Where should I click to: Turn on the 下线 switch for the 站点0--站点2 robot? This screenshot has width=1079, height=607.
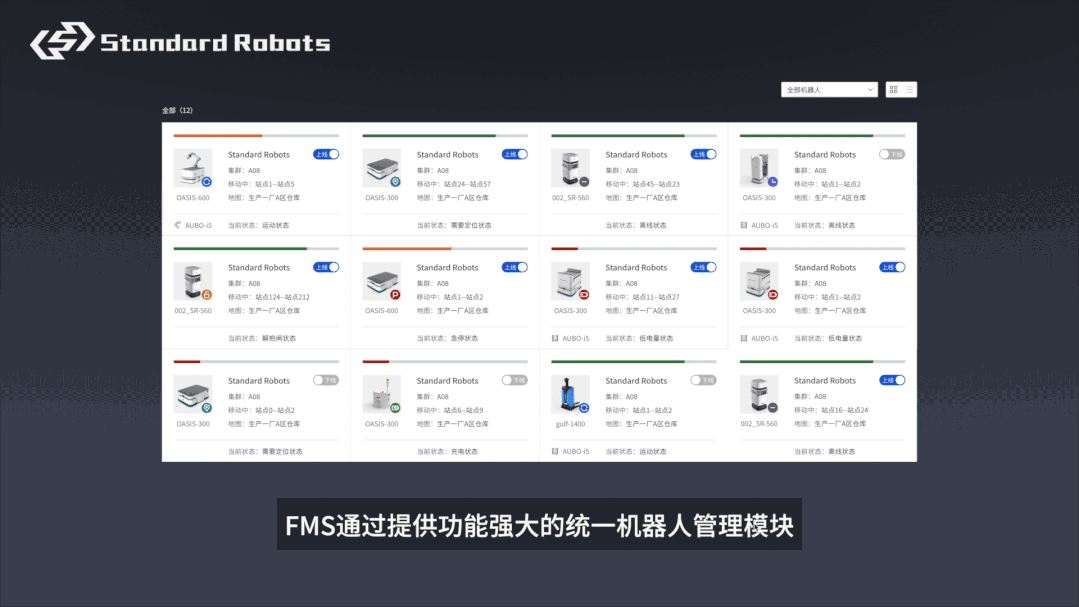point(326,380)
